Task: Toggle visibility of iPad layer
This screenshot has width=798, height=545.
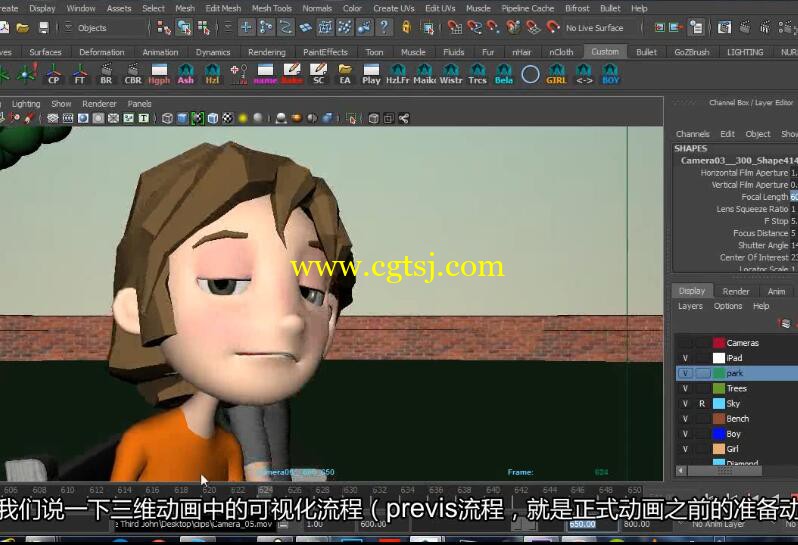Action: coord(685,358)
